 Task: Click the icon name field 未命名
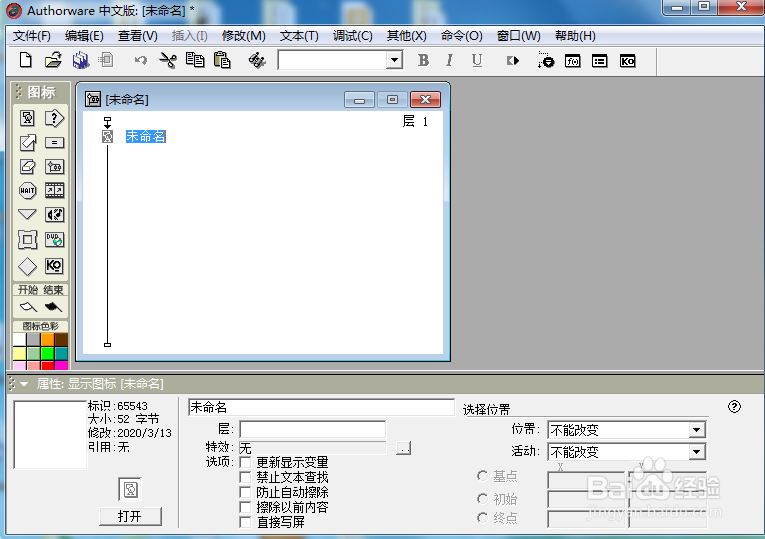321,407
